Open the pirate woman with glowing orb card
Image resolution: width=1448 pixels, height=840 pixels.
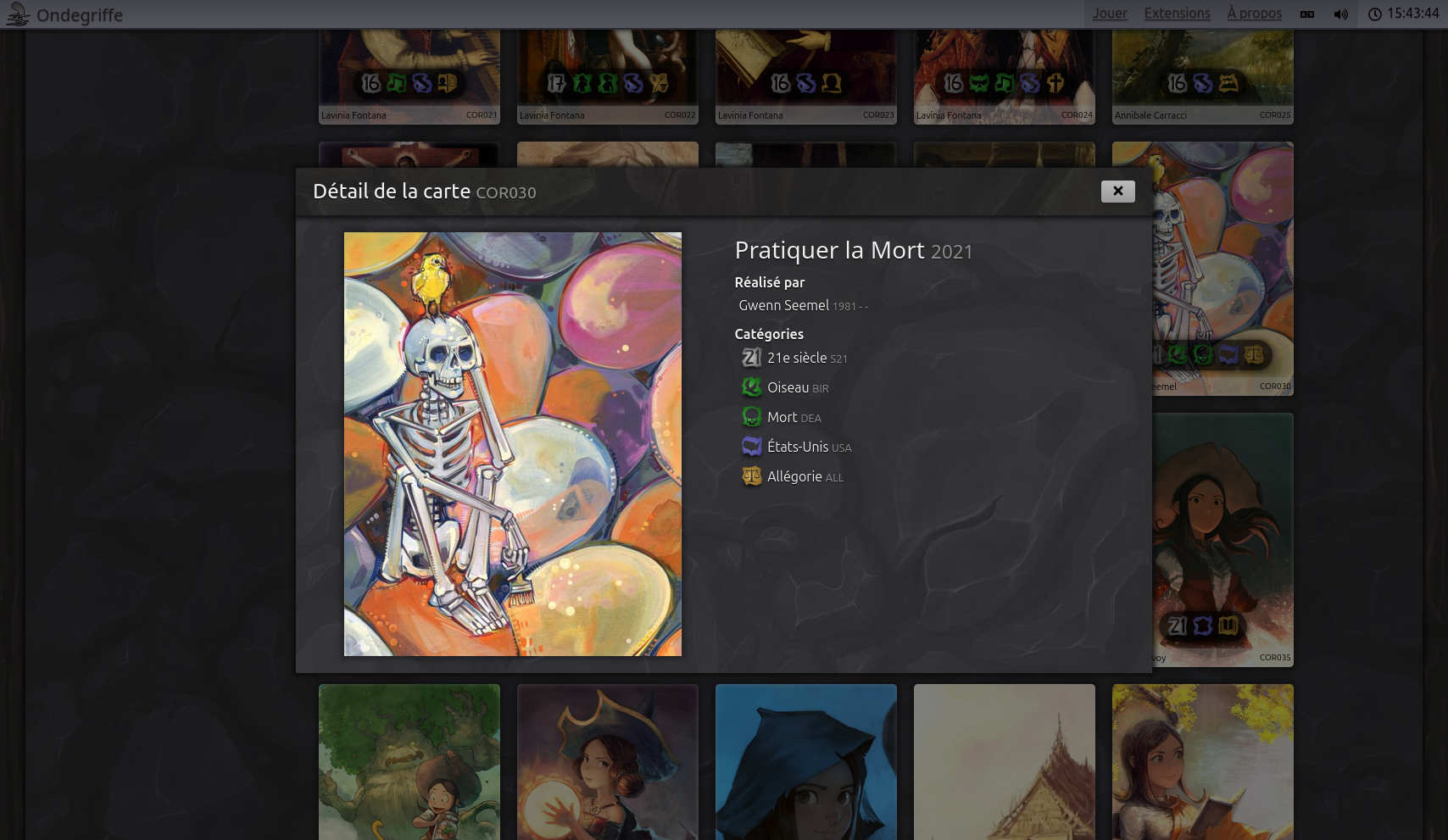click(608, 762)
